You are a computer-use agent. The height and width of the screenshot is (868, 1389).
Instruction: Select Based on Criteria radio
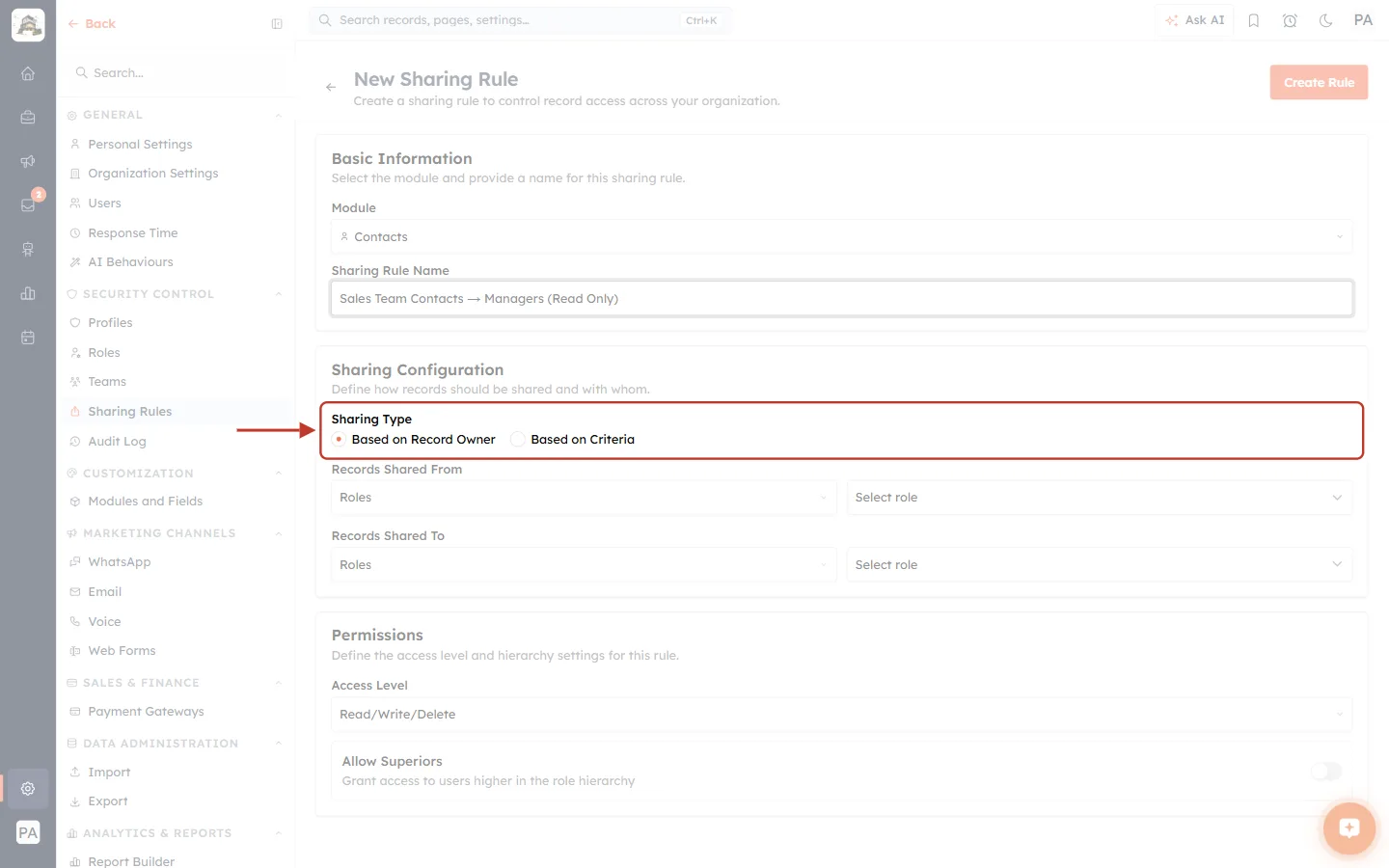click(x=518, y=439)
